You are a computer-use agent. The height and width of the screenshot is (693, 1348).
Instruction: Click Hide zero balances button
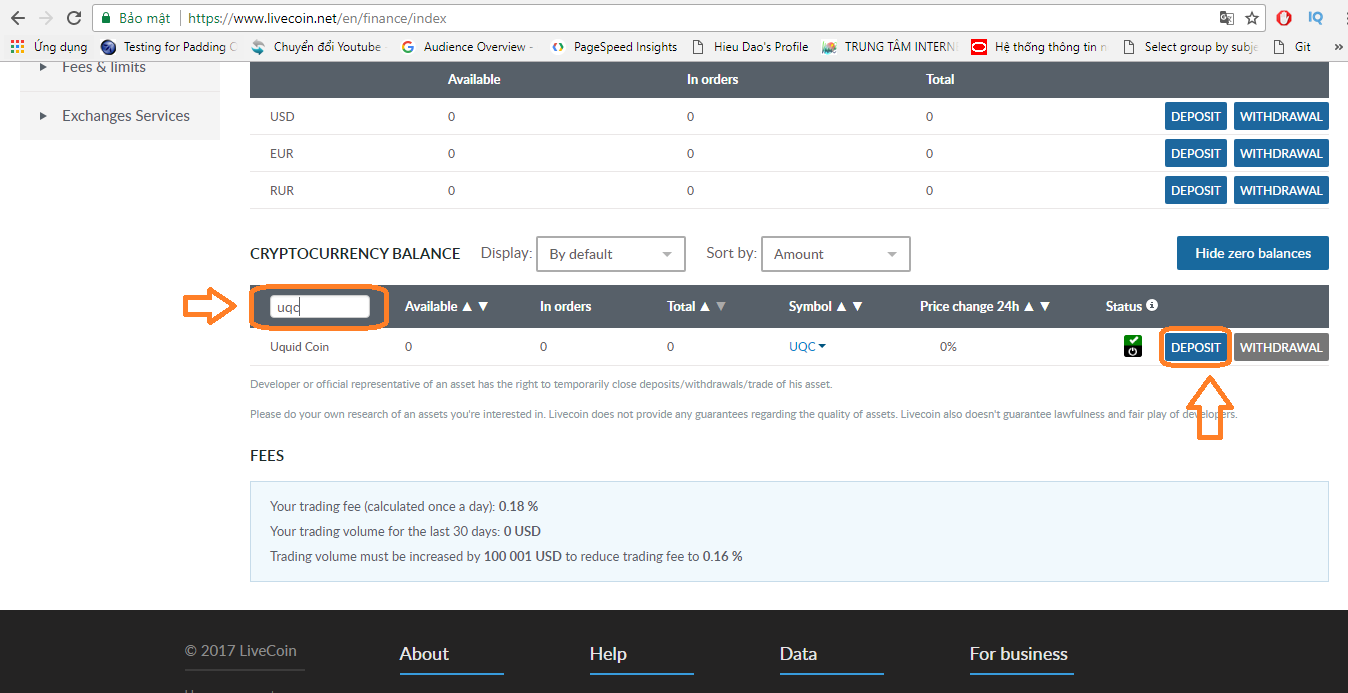click(1252, 253)
